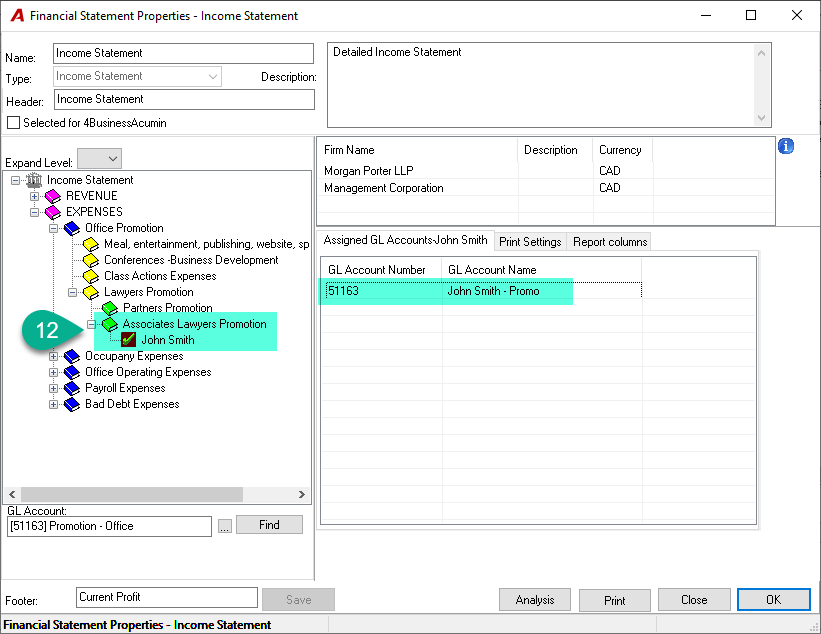
Task: Click the blue book icon beside Office Promotion
Action: pyautogui.click(x=72, y=228)
